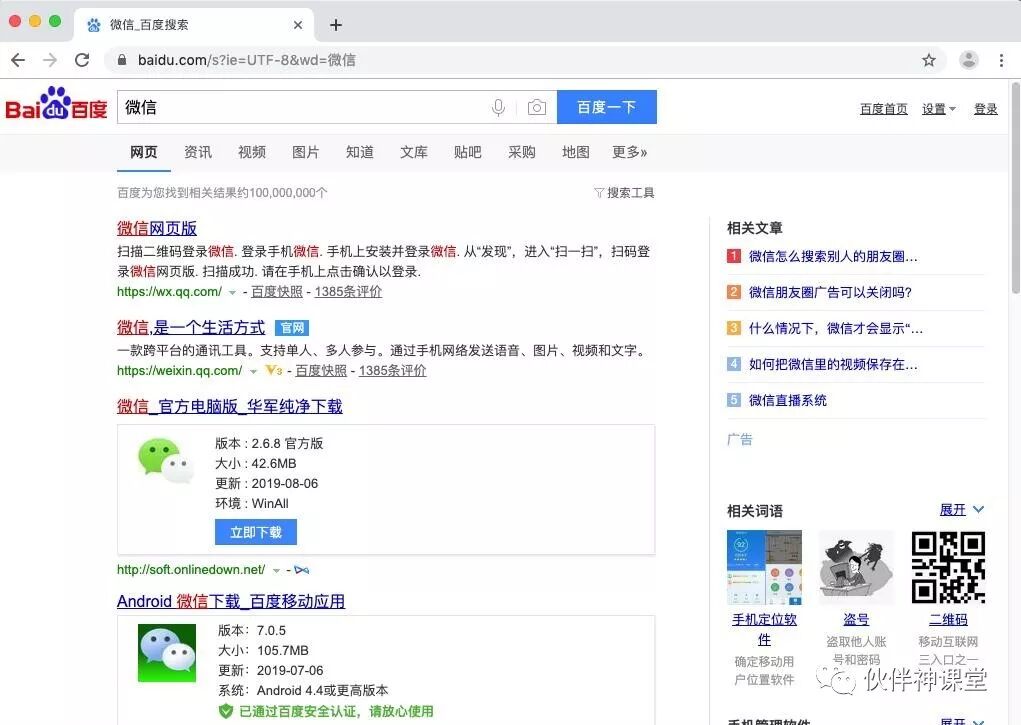Open the 盗号 illustration thumbnail
Viewport: 1021px width, 725px height.
[x=856, y=567]
